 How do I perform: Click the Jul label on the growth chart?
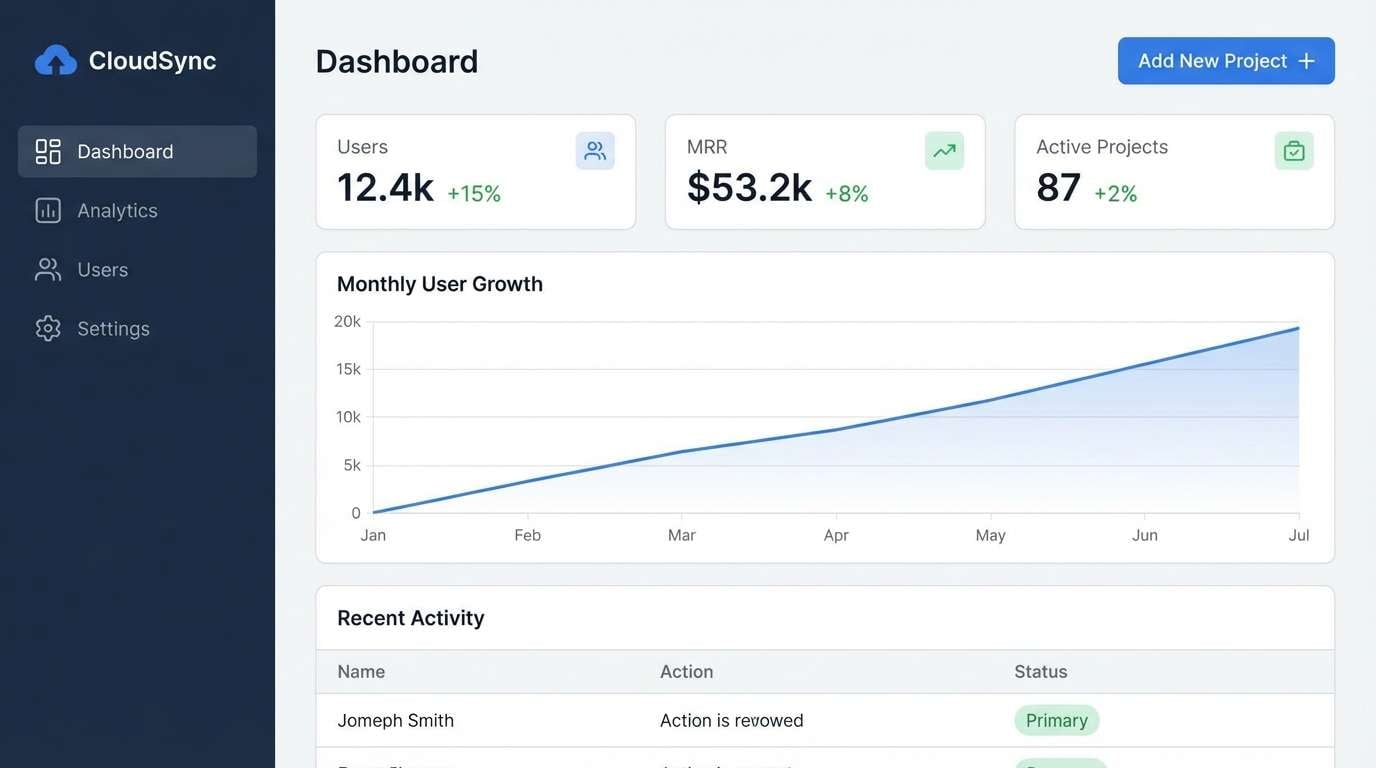click(x=1298, y=534)
